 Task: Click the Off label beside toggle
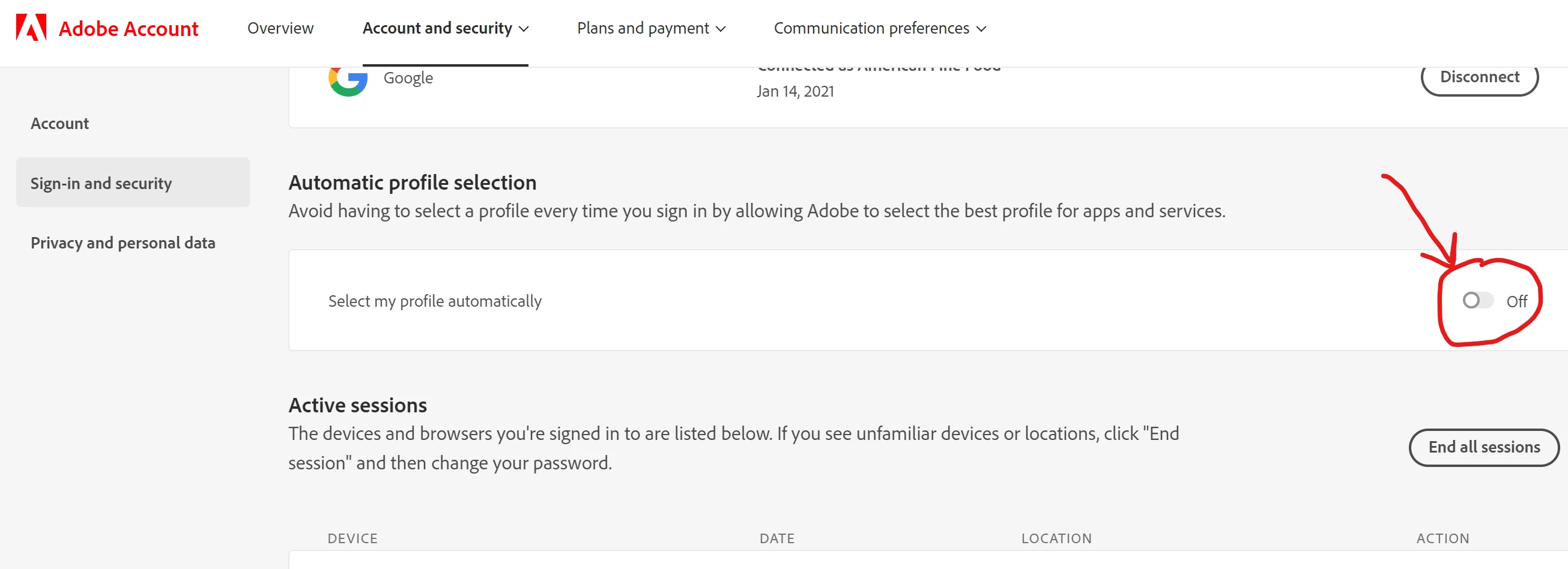(1516, 301)
